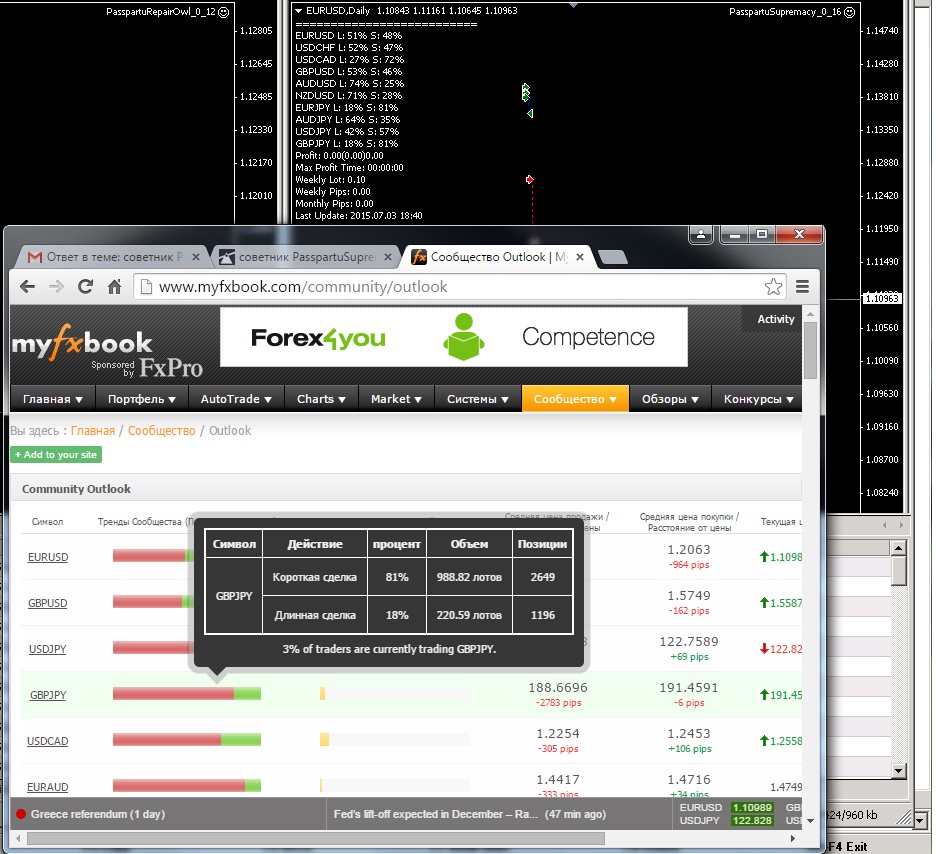Image resolution: width=936 pixels, height=854 pixels.
Task: Click the '+ Add to your site' button
Action: pos(56,455)
